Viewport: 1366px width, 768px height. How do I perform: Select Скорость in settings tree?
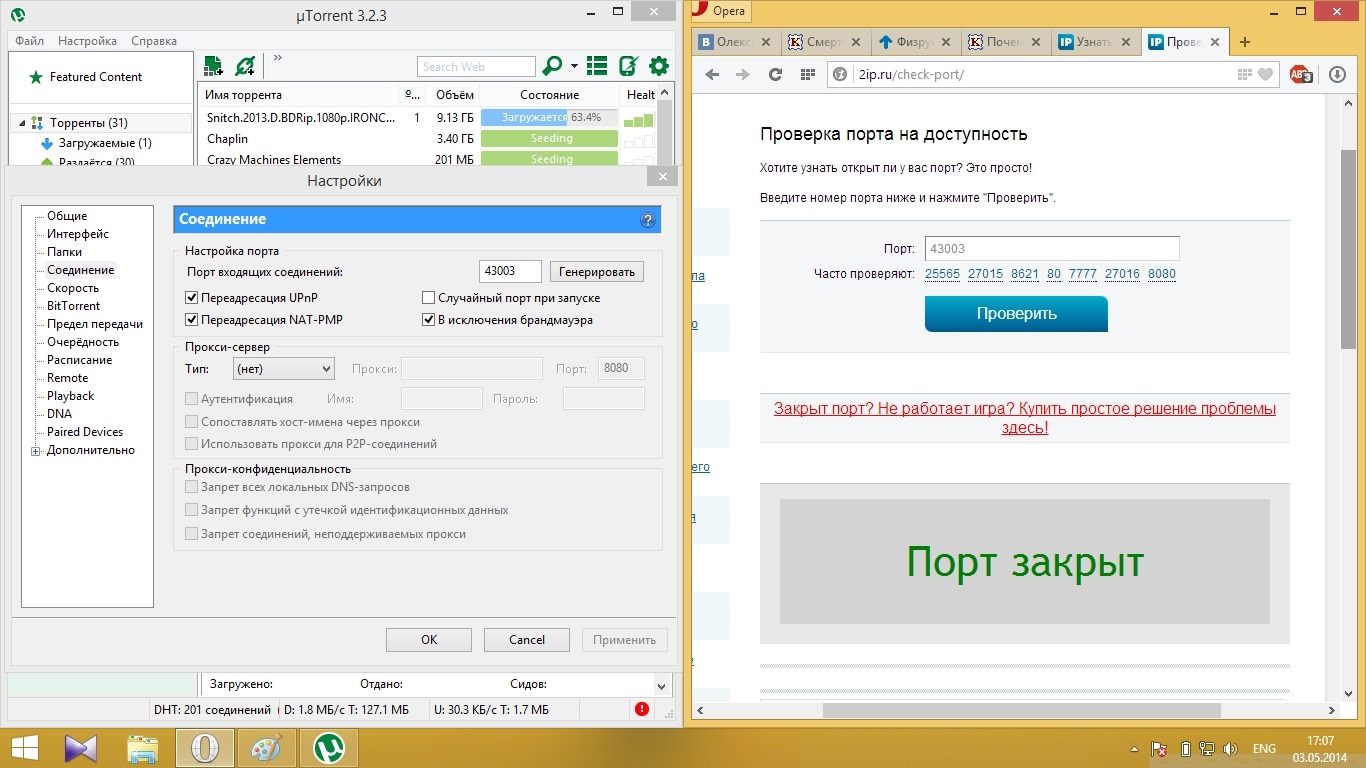[x=73, y=288]
